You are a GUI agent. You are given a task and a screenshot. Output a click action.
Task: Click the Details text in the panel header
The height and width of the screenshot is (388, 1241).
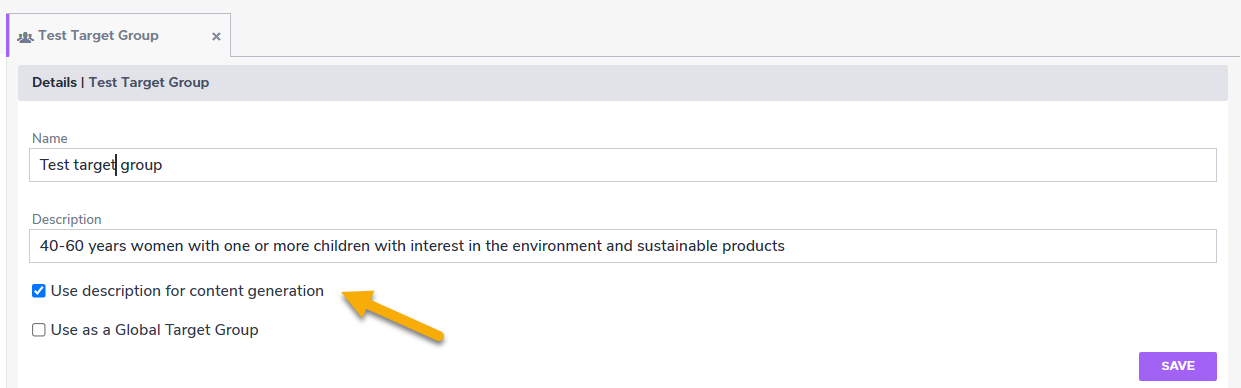[54, 82]
